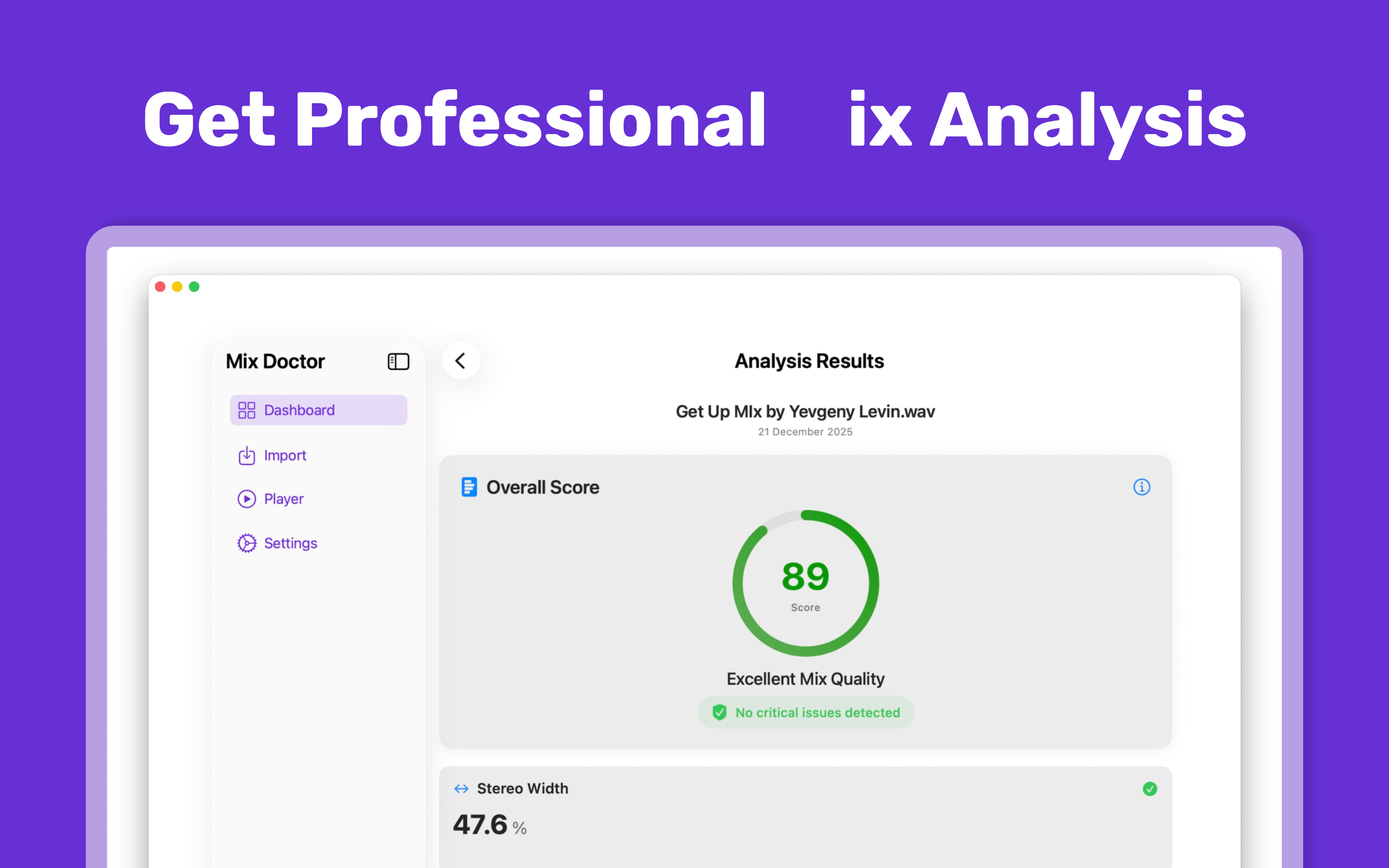Click the back chevron above Analysis Results
Screen dimensions: 1389x868
(x=461, y=361)
